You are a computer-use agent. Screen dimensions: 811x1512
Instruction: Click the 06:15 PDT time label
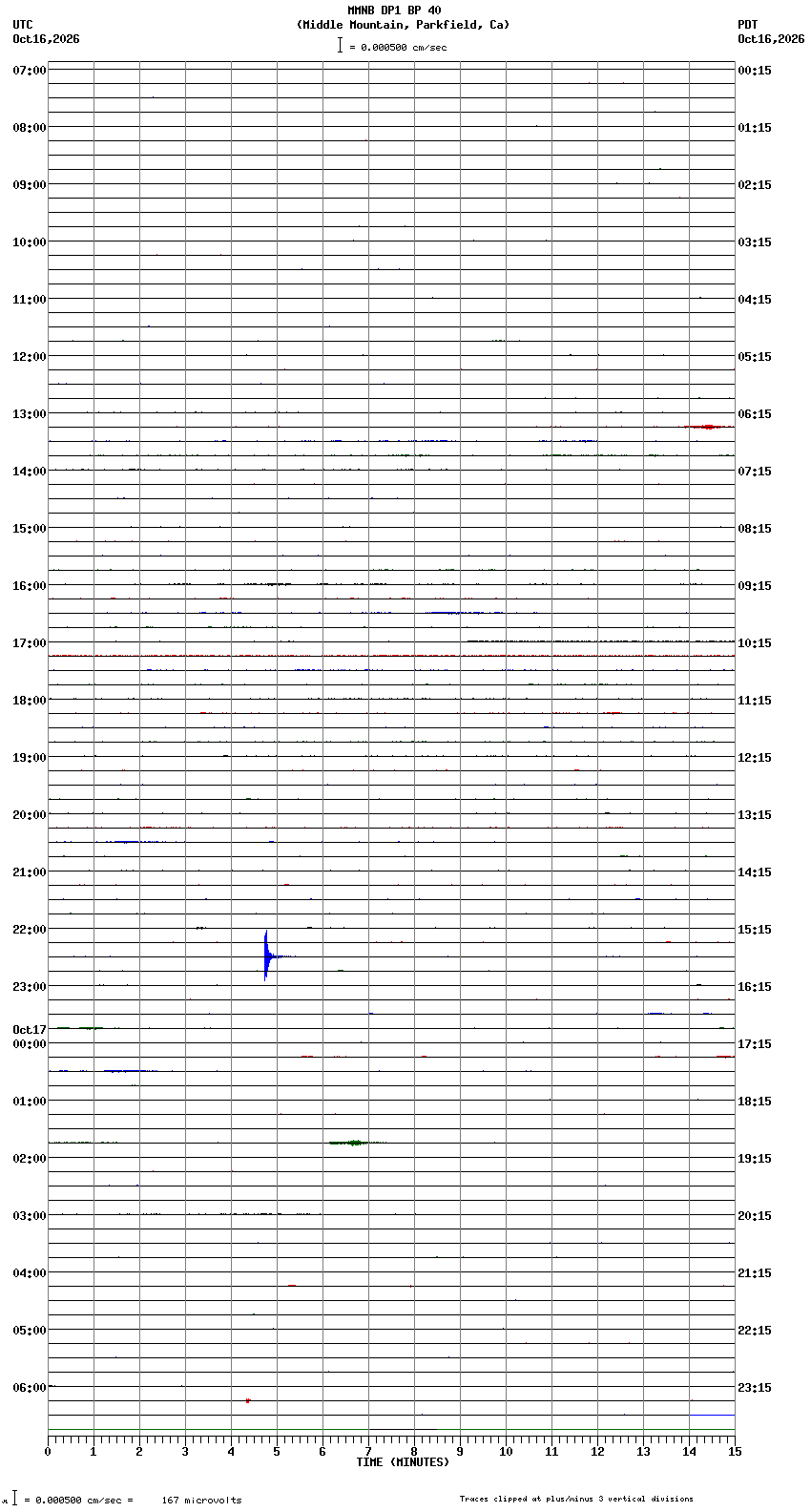755,414
